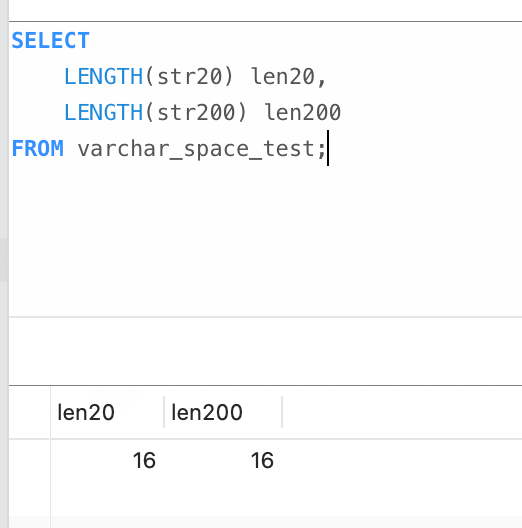
Task: Click the blank corner cell left of len20 header
Action: (29, 412)
